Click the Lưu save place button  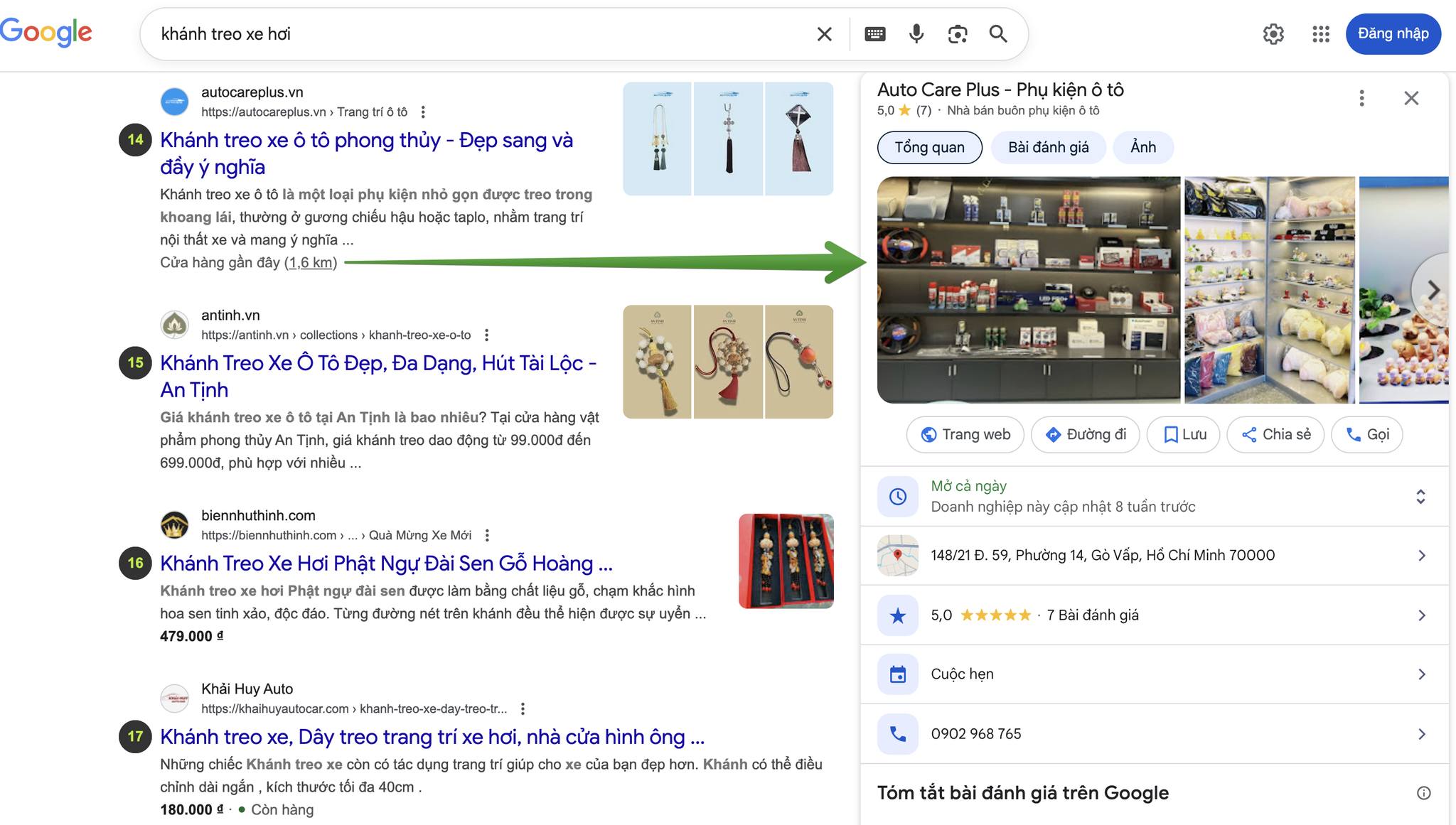point(1184,434)
